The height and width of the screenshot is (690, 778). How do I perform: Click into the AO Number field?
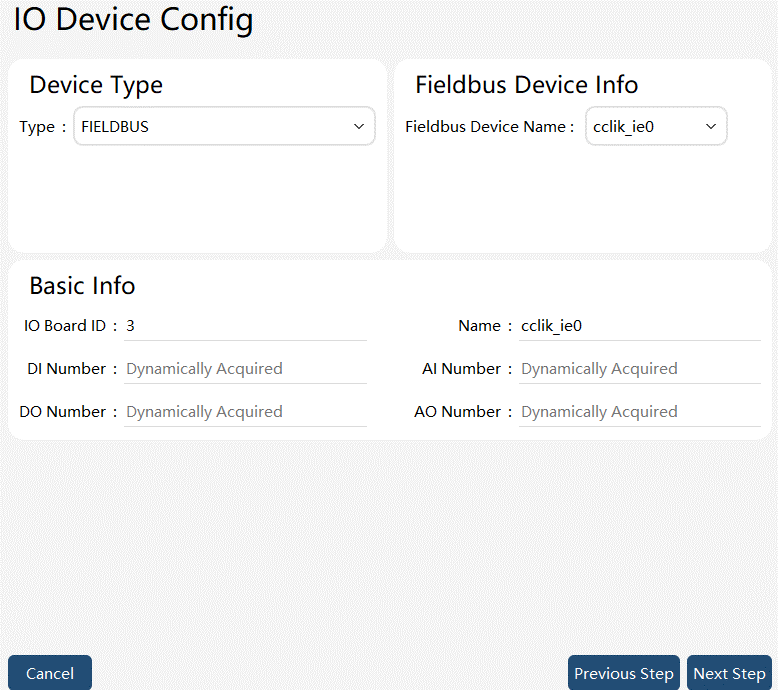(x=640, y=412)
